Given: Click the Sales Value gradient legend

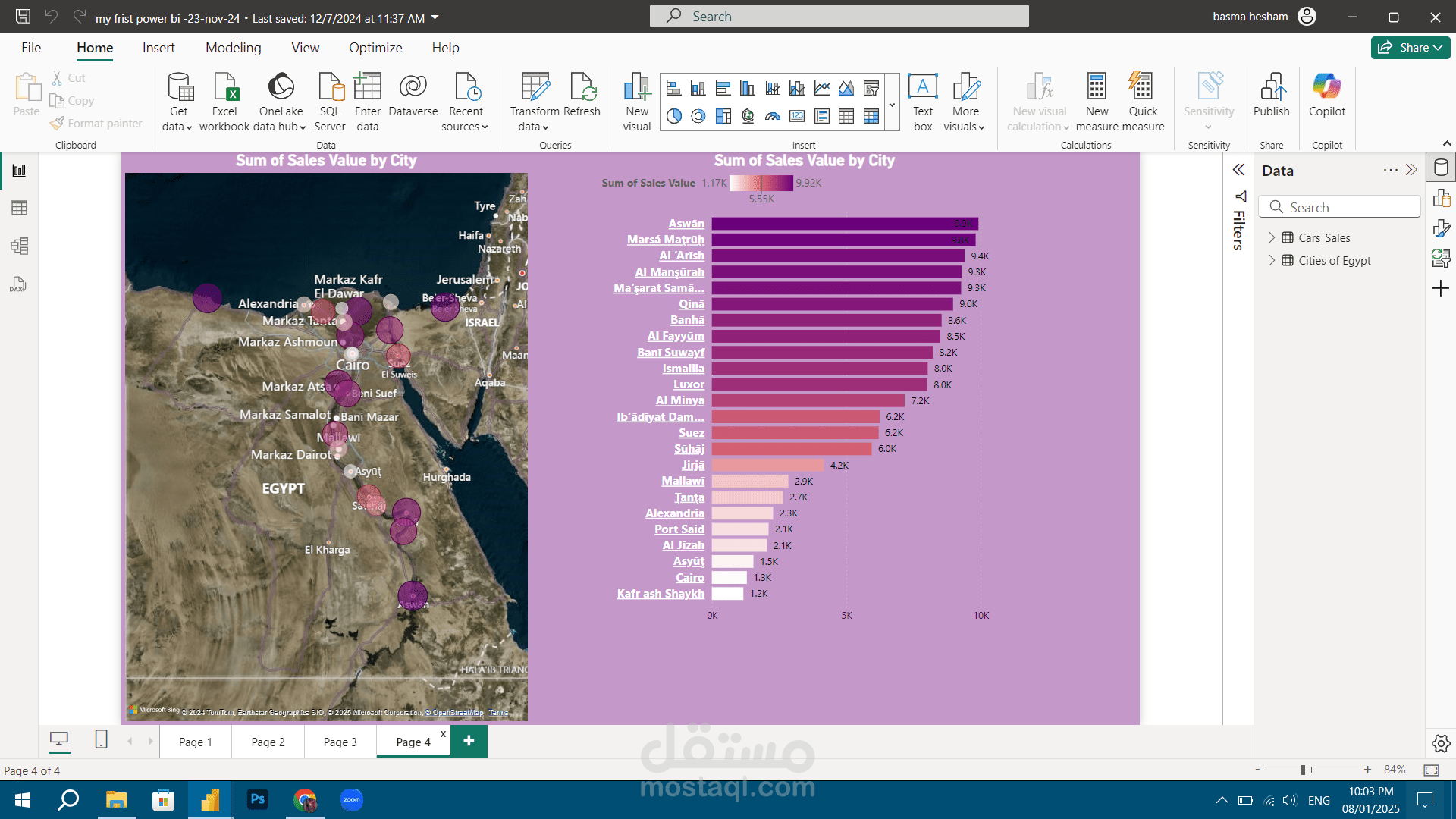Looking at the screenshot, I should 761,183.
